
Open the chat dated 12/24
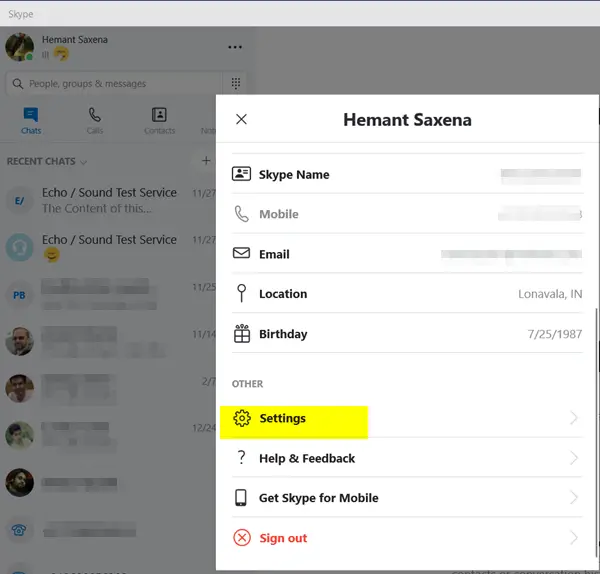coord(109,435)
